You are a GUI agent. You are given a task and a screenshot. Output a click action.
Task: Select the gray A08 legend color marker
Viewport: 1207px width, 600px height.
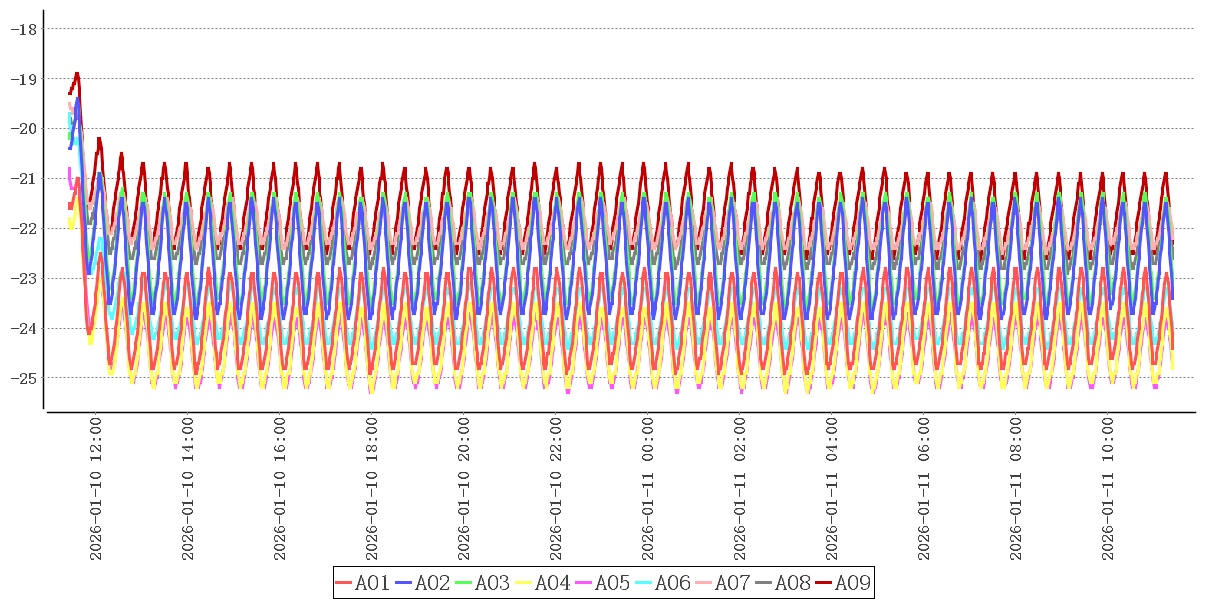(x=764, y=583)
